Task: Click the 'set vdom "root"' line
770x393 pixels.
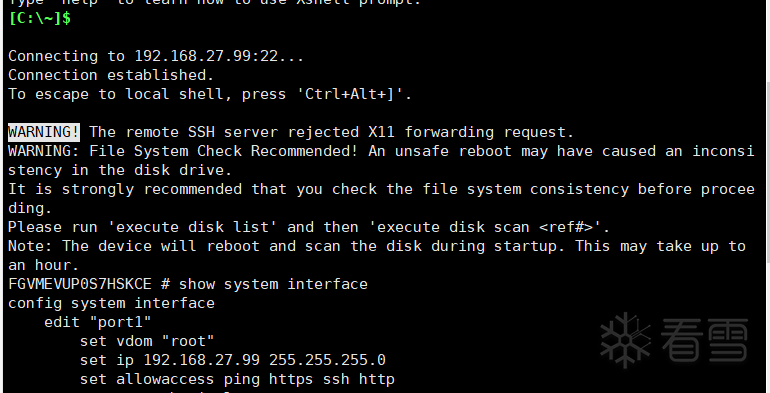Action: 147,341
